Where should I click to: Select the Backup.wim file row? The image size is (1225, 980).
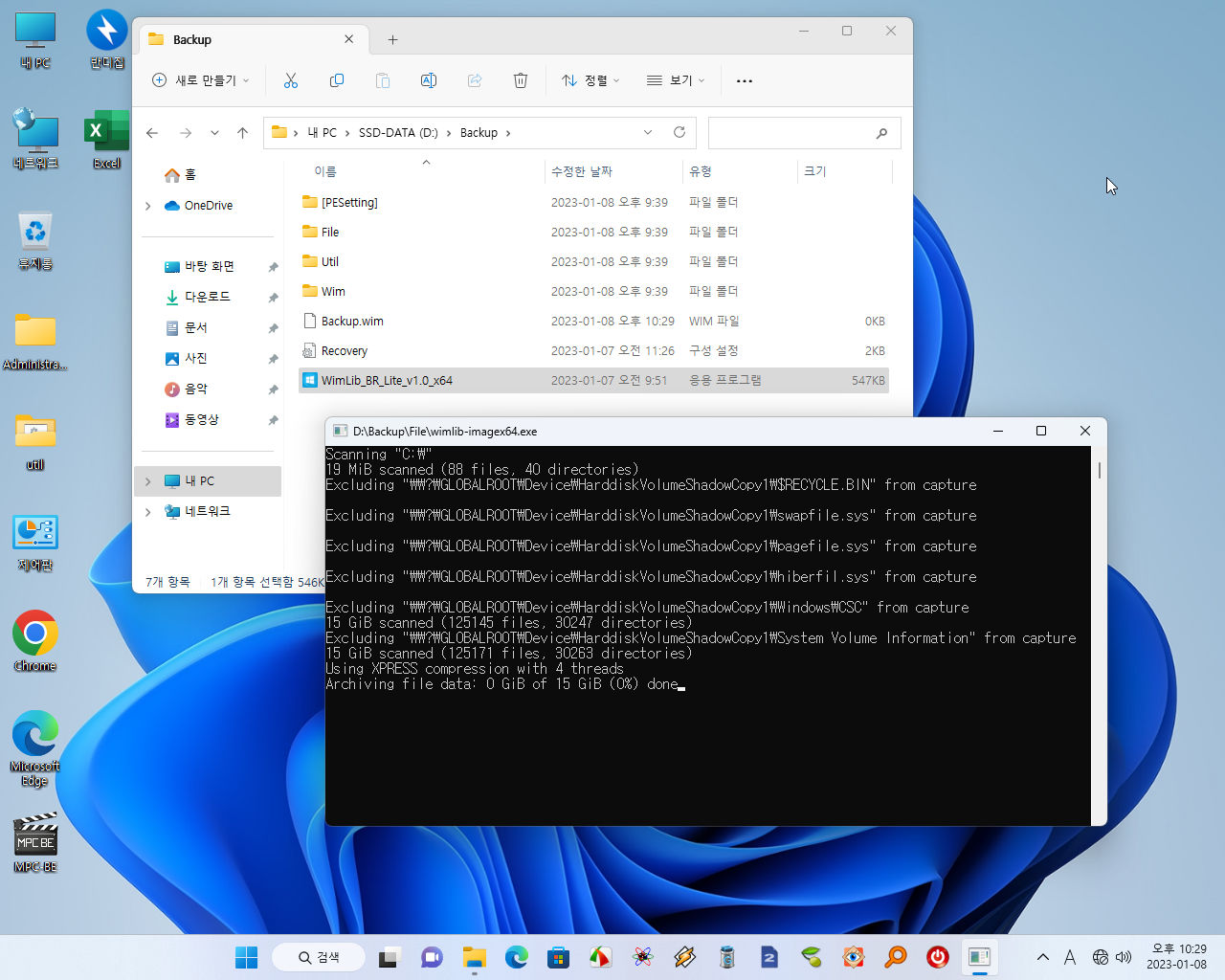point(593,321)
